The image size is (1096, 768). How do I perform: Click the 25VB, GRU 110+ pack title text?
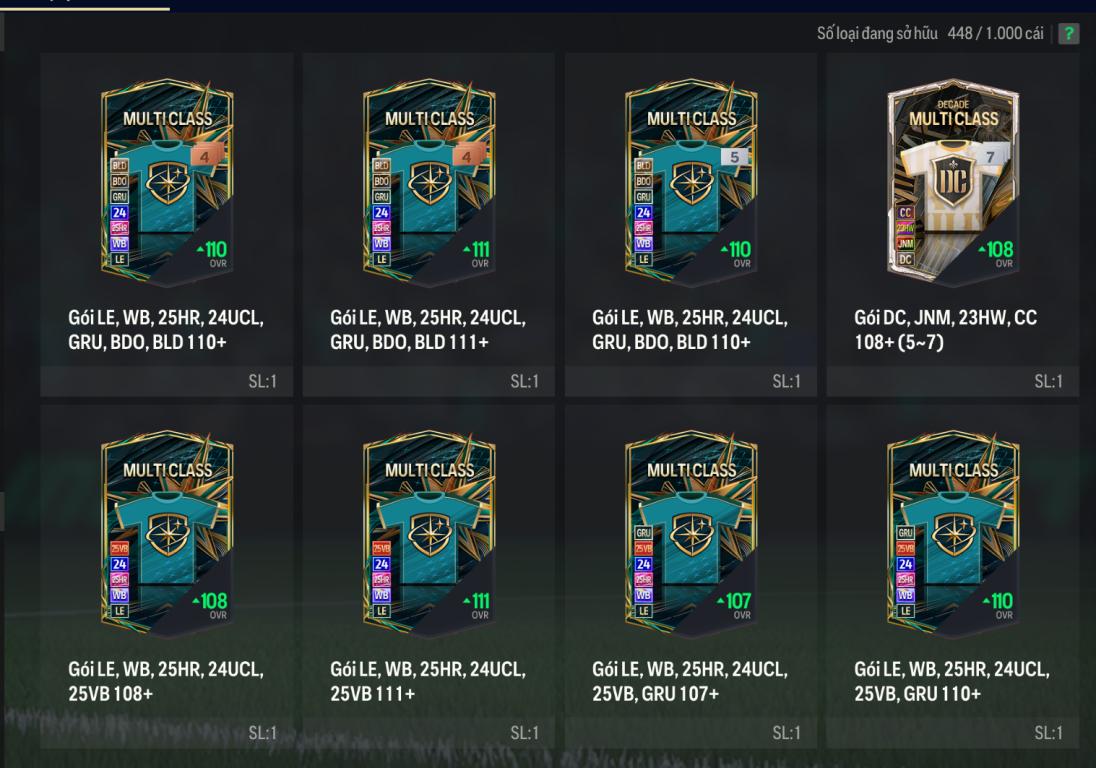coord(952,681)
